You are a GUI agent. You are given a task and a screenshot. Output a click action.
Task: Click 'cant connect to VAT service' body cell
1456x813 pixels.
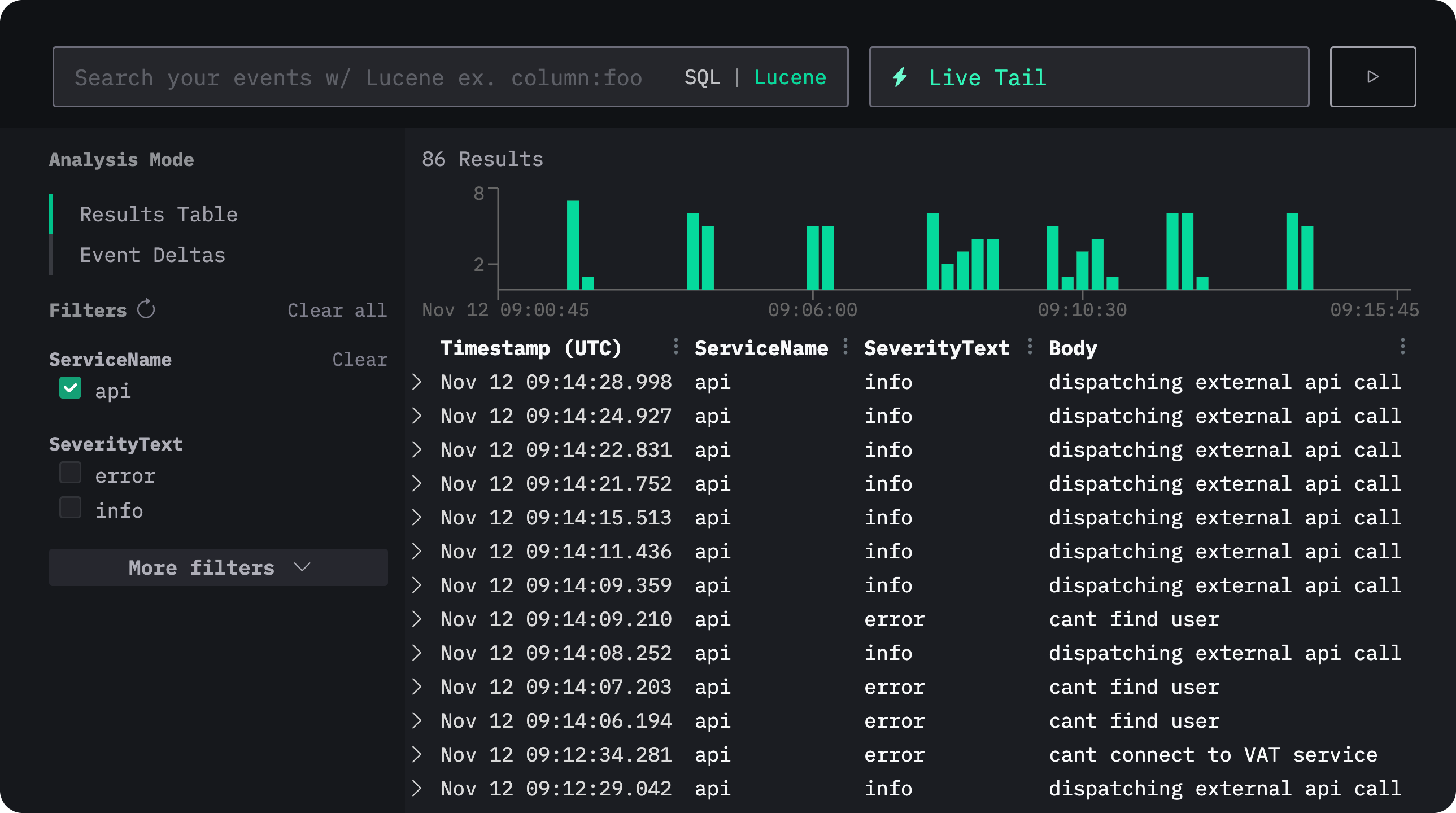[x=1213, y=755]
